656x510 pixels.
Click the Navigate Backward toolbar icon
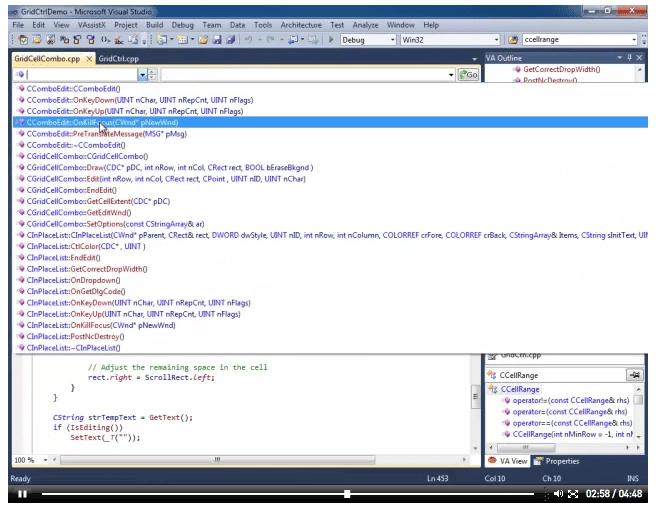[x=294, y=40]
